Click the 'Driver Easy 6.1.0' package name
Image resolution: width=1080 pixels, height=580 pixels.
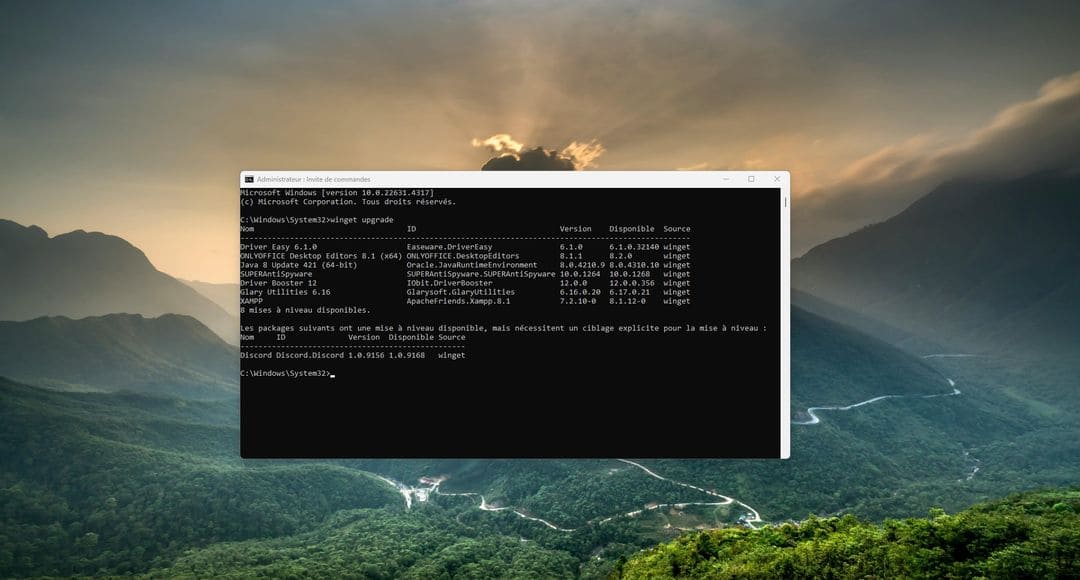click(x=278, y=247)
